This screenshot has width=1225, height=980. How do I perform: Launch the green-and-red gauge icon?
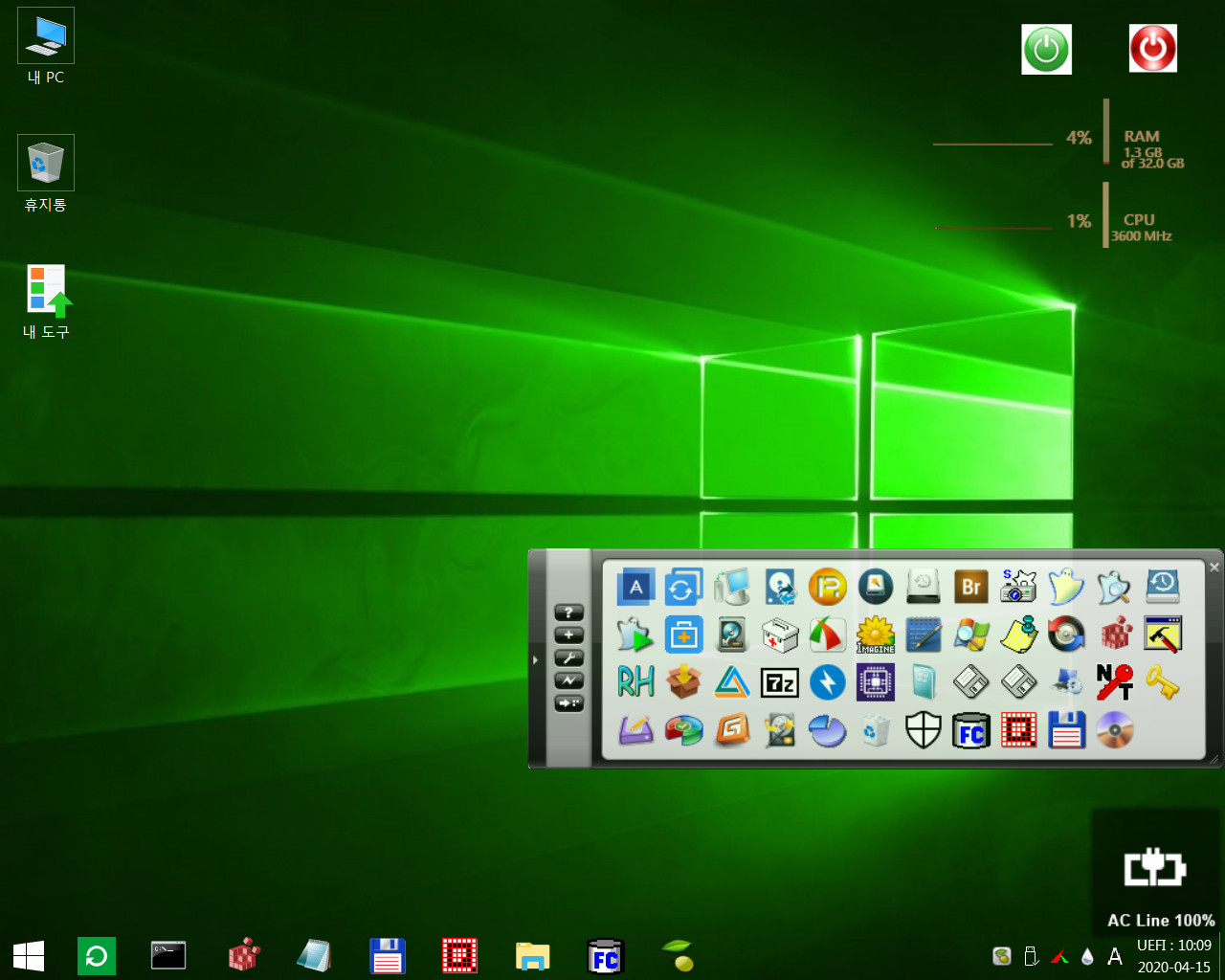[827, 635]
